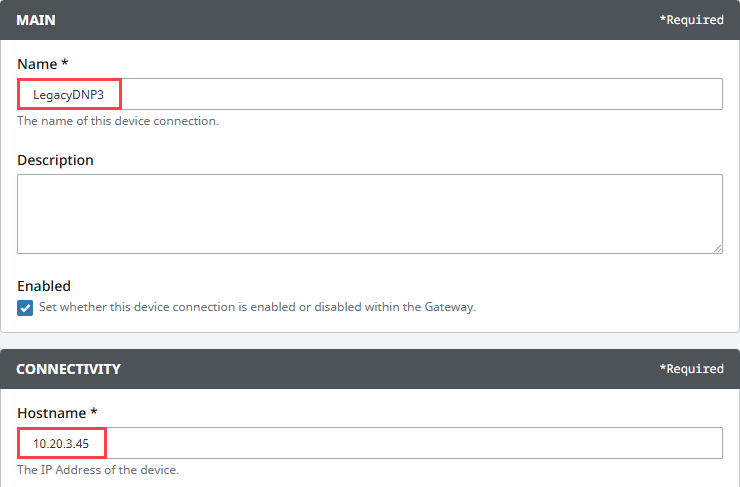
Task: Focus the Description text area
Action: [x=370, y=214]
